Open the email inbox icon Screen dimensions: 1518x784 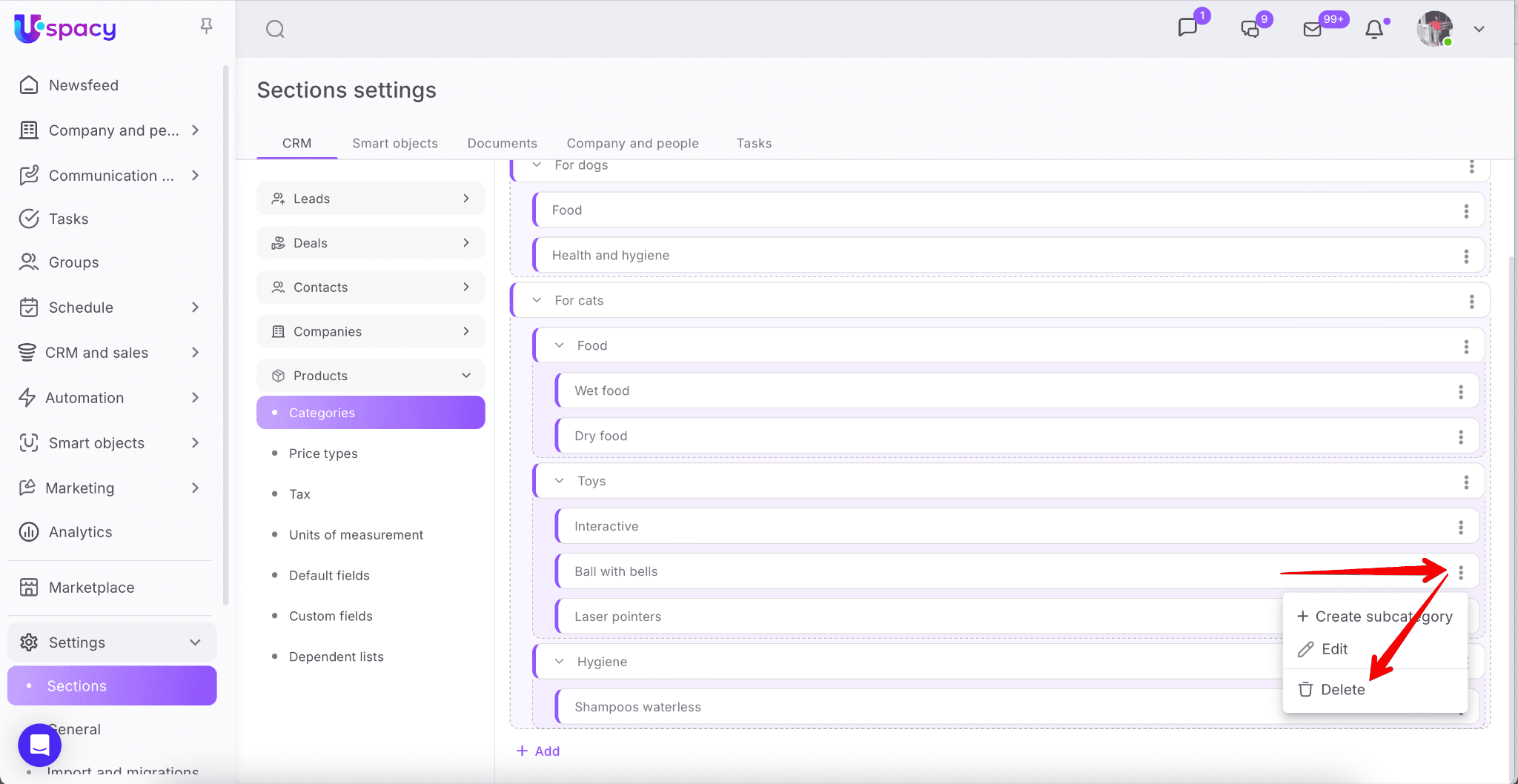(x=1312, y=29)
